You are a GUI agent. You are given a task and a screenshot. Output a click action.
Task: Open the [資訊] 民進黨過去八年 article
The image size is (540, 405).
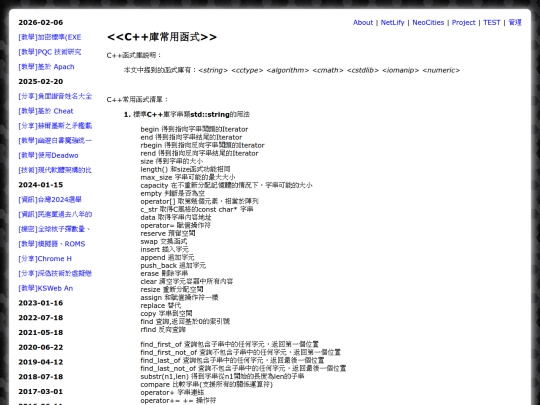coord(55,215)
